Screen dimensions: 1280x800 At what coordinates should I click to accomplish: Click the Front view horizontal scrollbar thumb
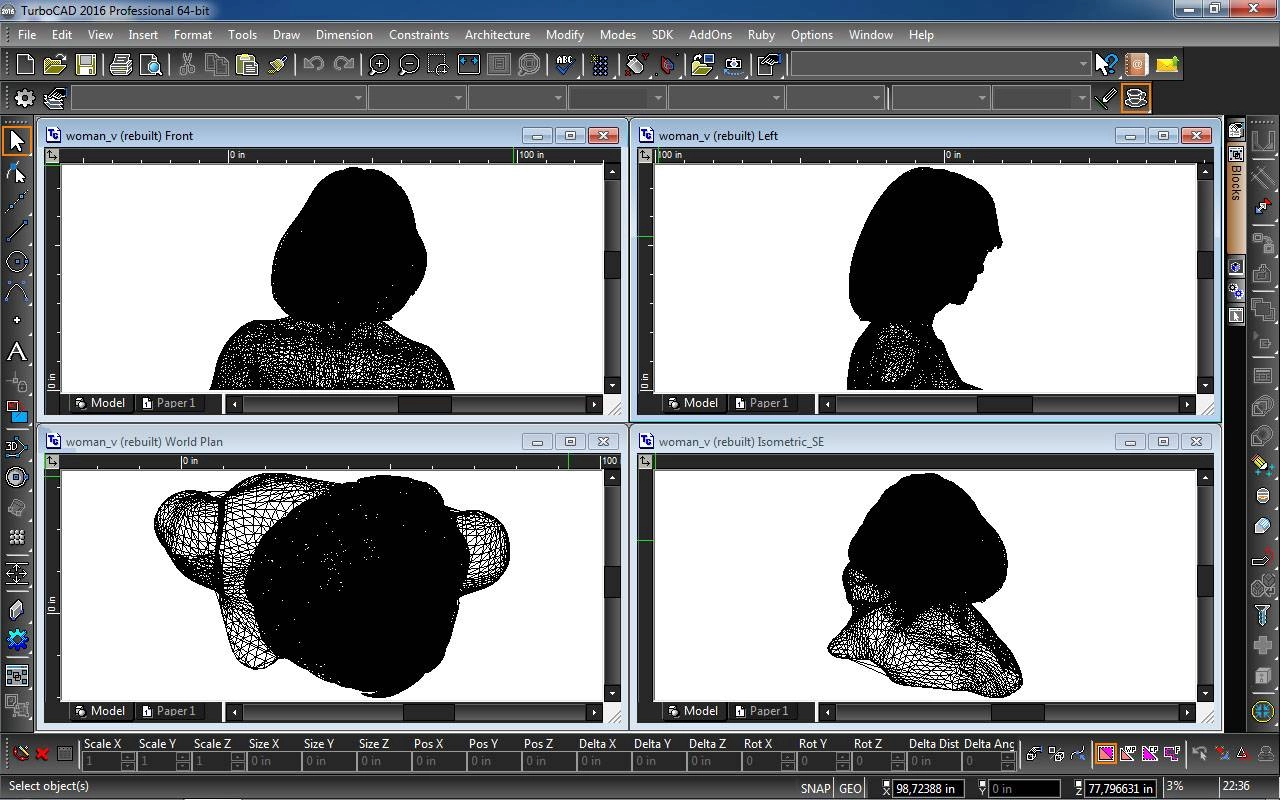[x=424, y=404]
